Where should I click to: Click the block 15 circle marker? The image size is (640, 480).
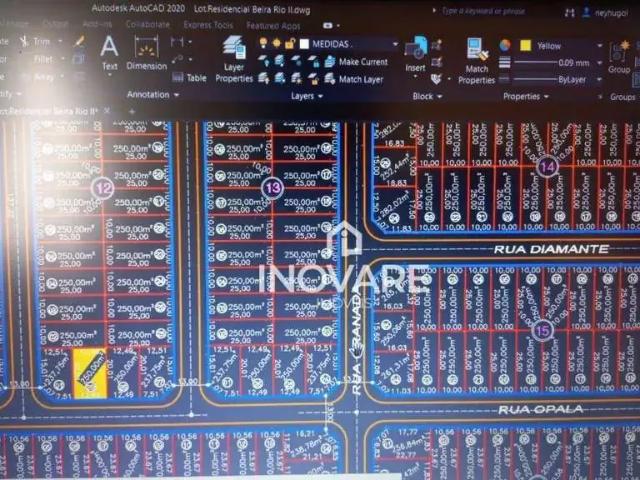tap(542, 330)
